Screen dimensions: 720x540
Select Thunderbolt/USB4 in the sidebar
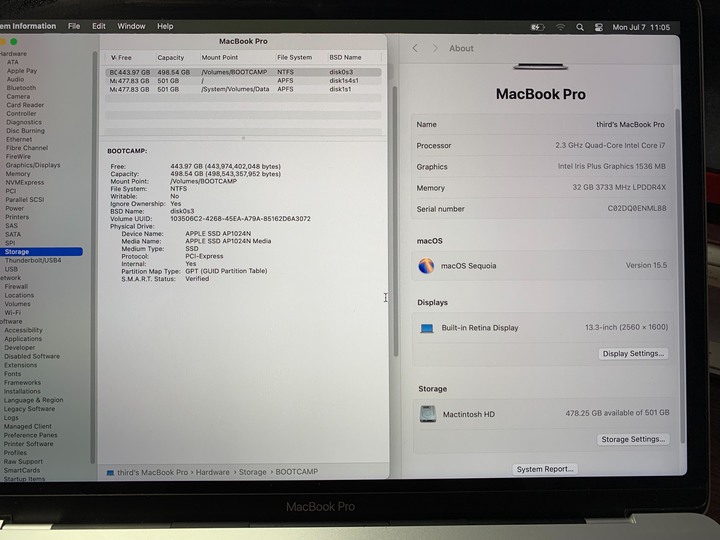(33, 260)
